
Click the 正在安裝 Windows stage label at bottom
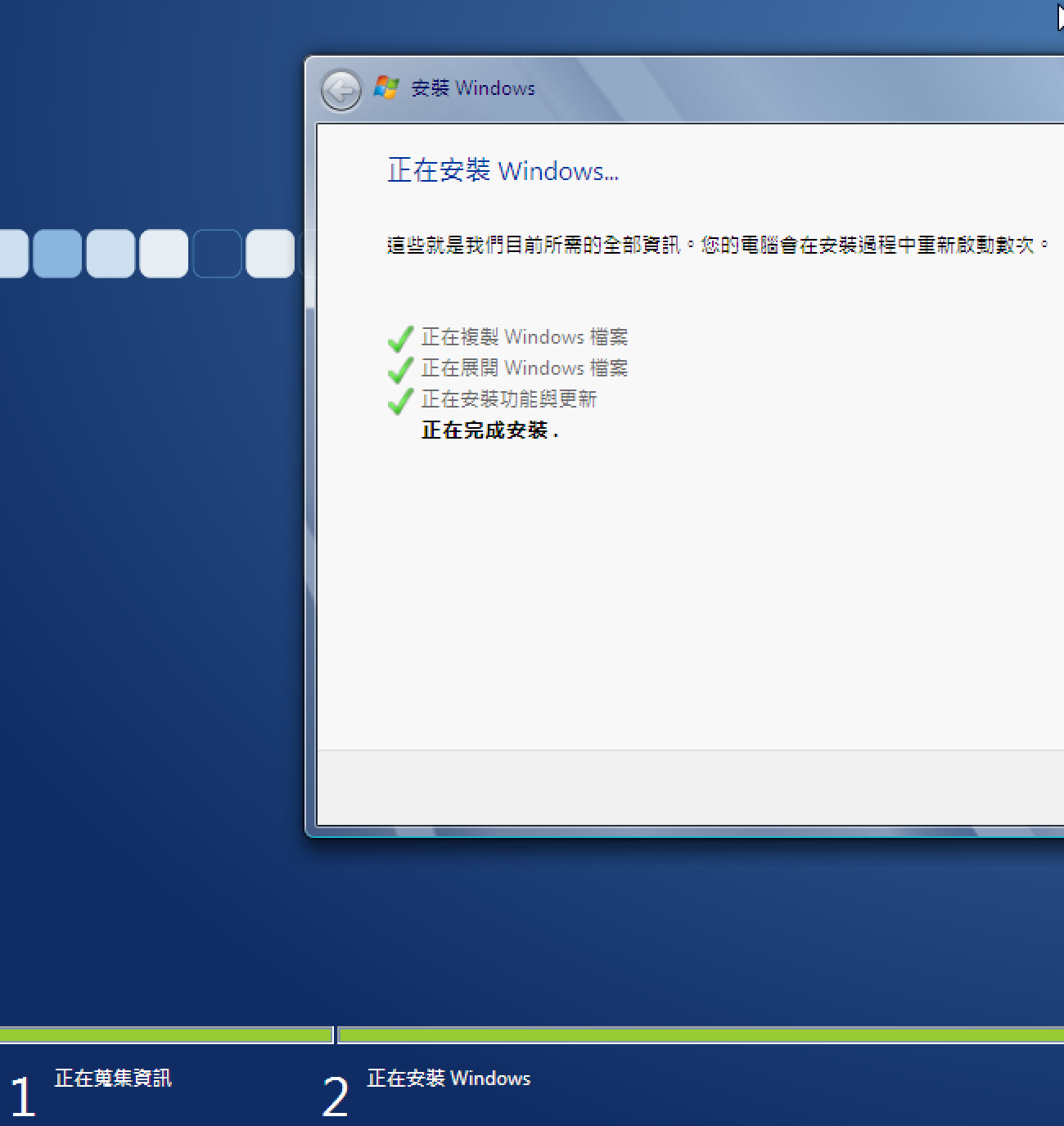[x=449, y=1078]
